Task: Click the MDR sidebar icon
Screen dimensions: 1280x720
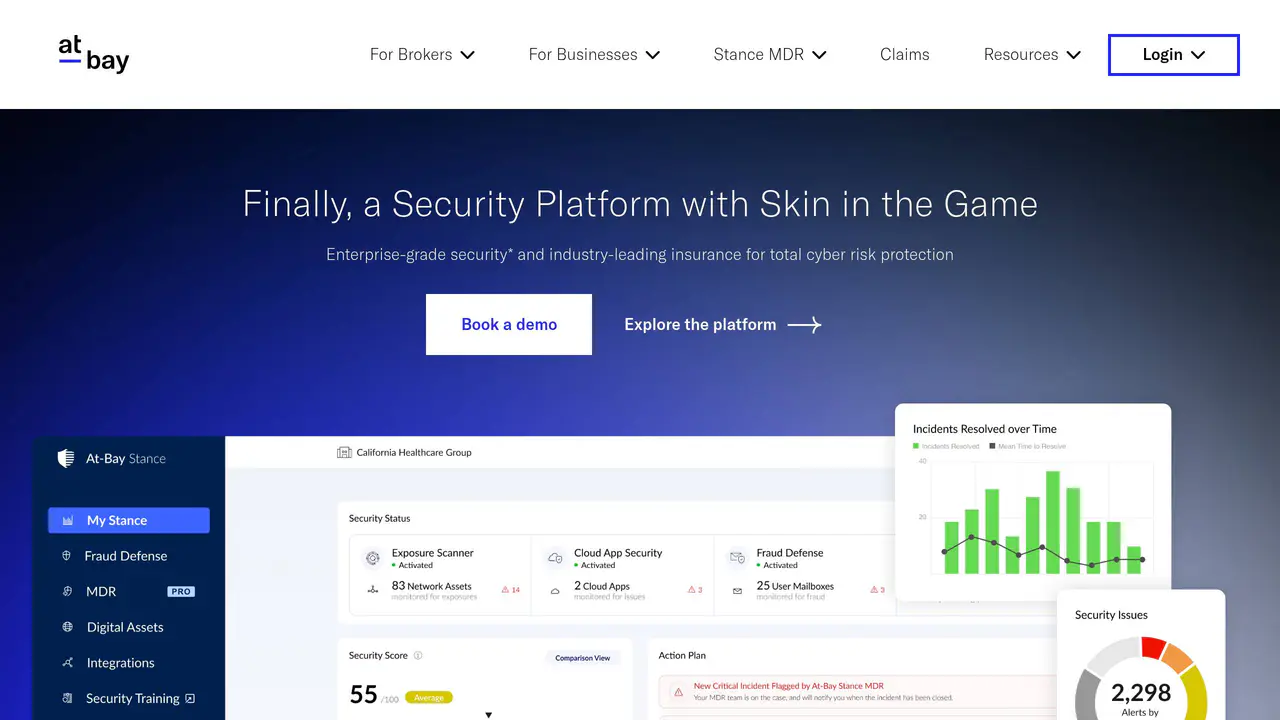Action: (x=67, y=591)
